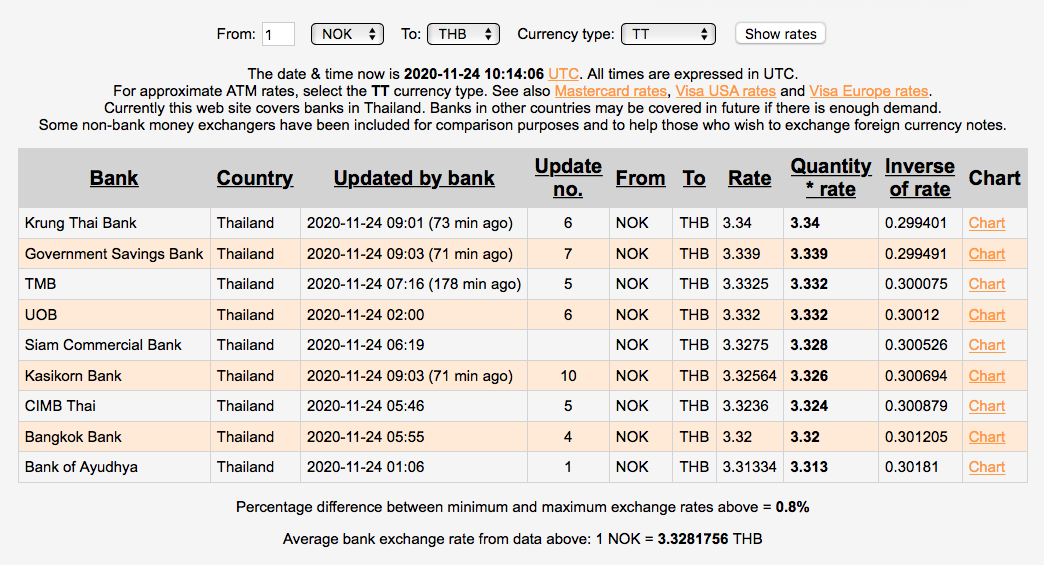Screen dimensions: 1044x565
Task: Click the From quantity input field
Action: (x=278, y=34)
